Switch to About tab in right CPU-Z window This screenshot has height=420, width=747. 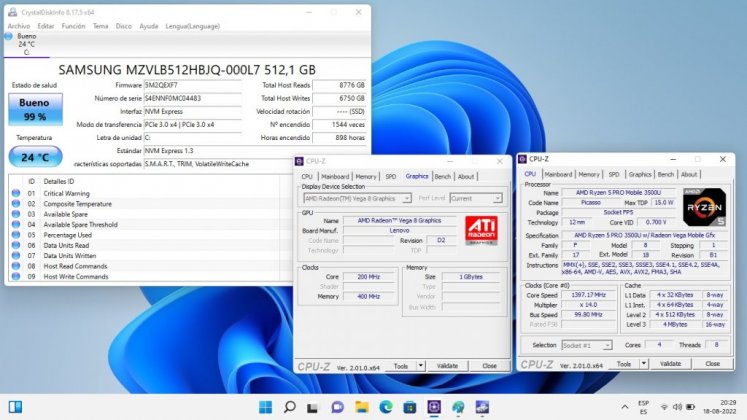click(689, 174)
